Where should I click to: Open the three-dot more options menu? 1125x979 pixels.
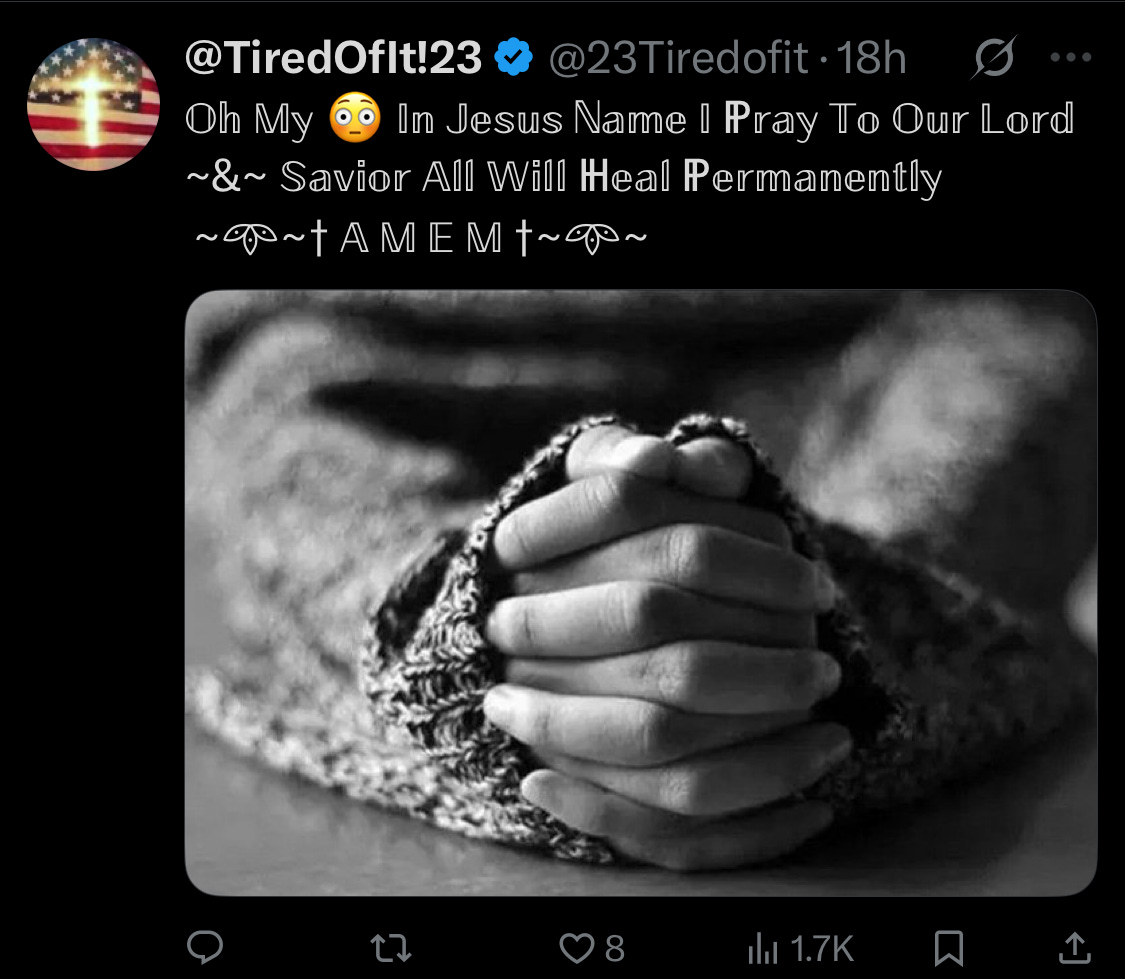click(x=1070, y=57)
